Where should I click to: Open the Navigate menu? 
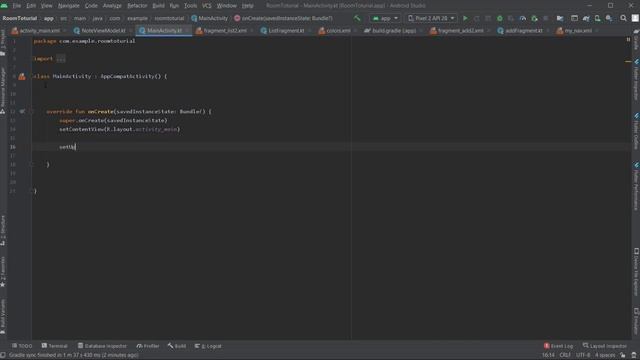pyautogui.click(x=69, y=6)
